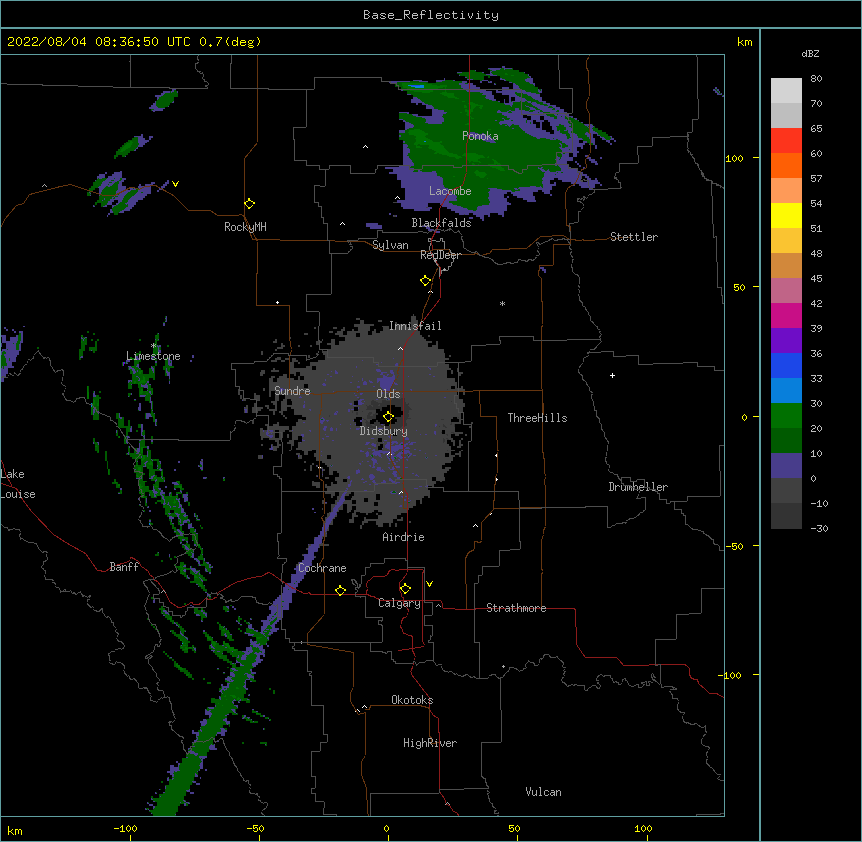
Task: Click the radar site diamond between Olds and Didsbury
Action: [x=389, y=417]
